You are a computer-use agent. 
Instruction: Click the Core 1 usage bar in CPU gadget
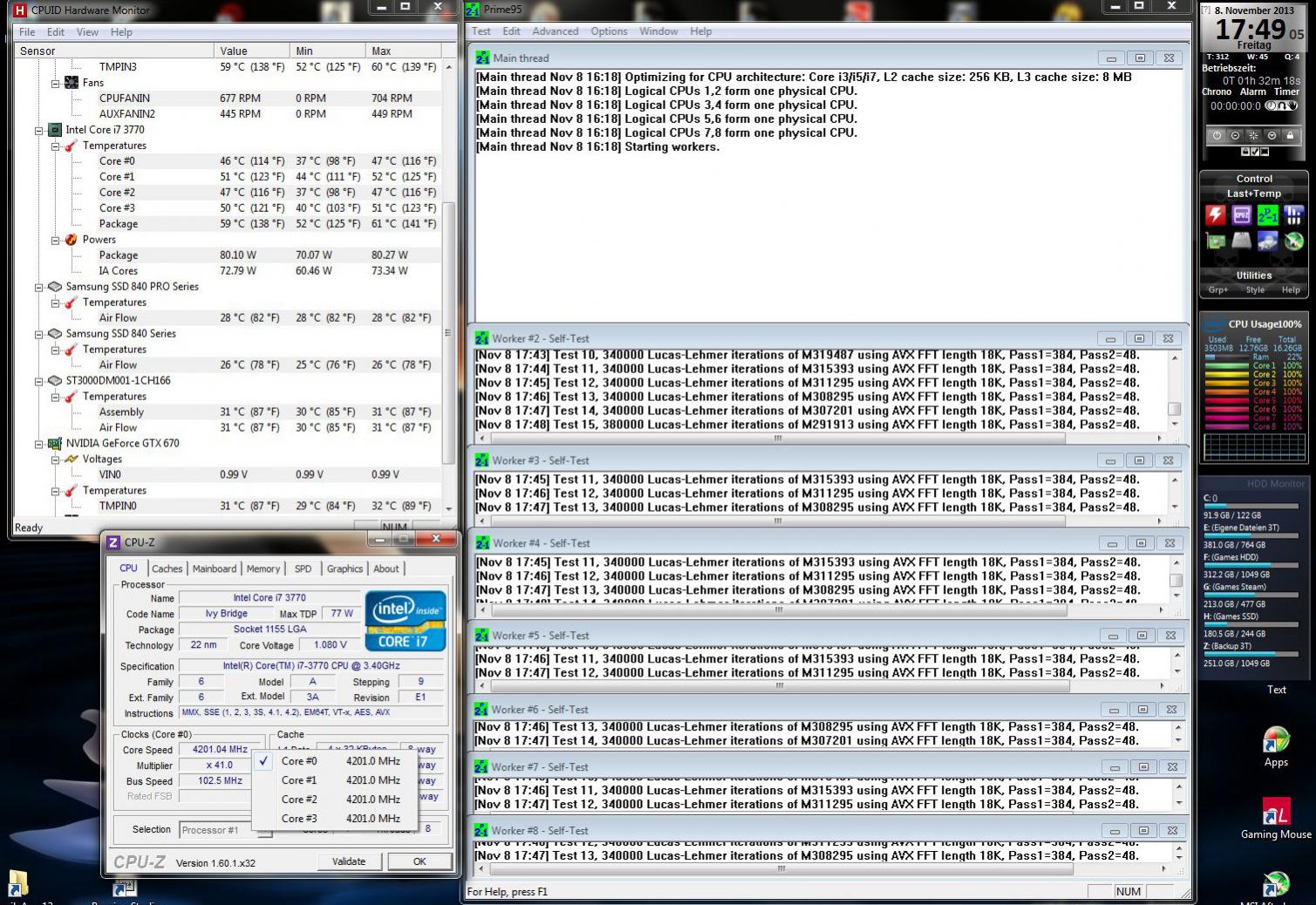pos(1226,365)
